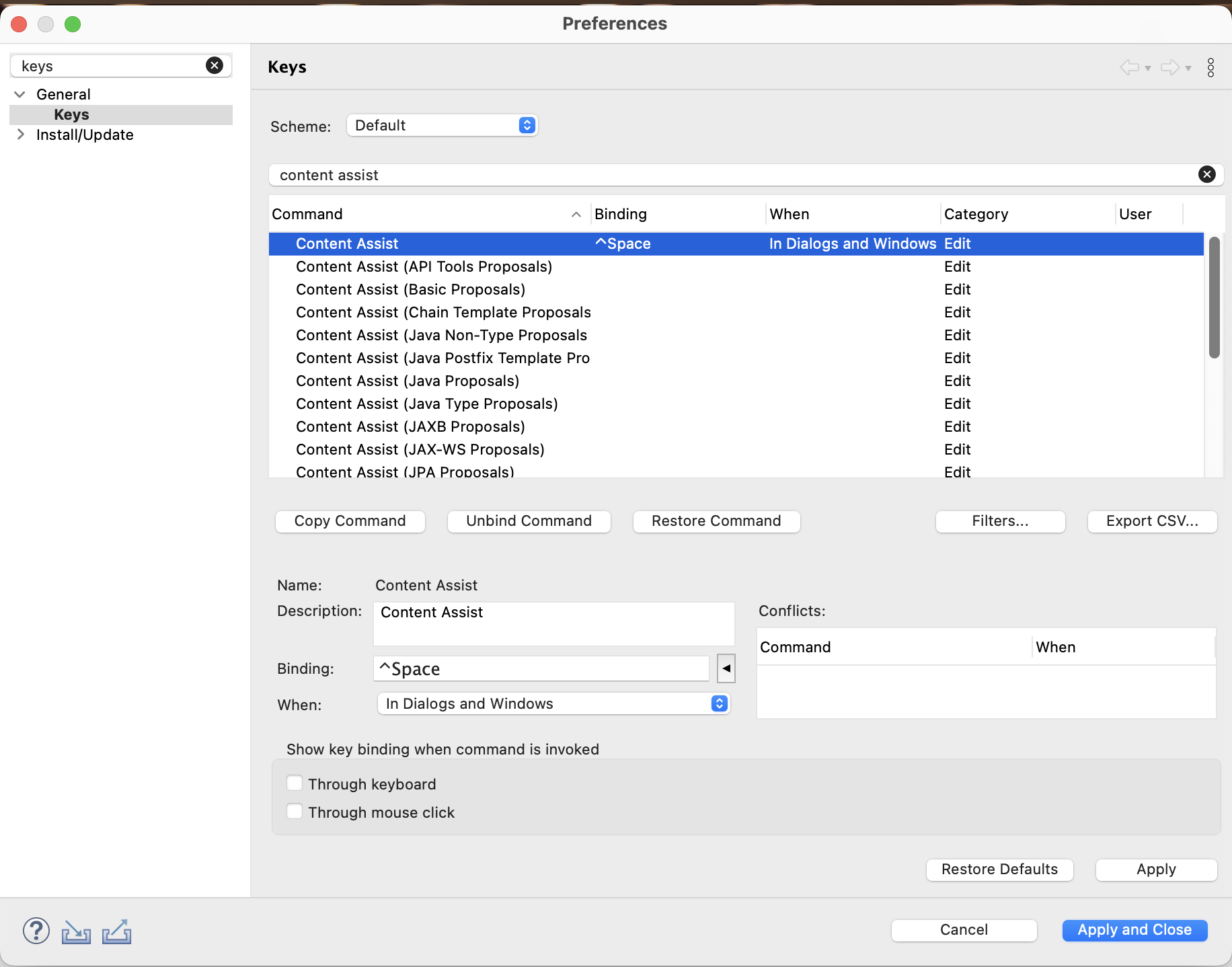This screenshot has width=1232, height=967.
Task: Open the When dropdown for the binding
Action: [x=554, y=703]
